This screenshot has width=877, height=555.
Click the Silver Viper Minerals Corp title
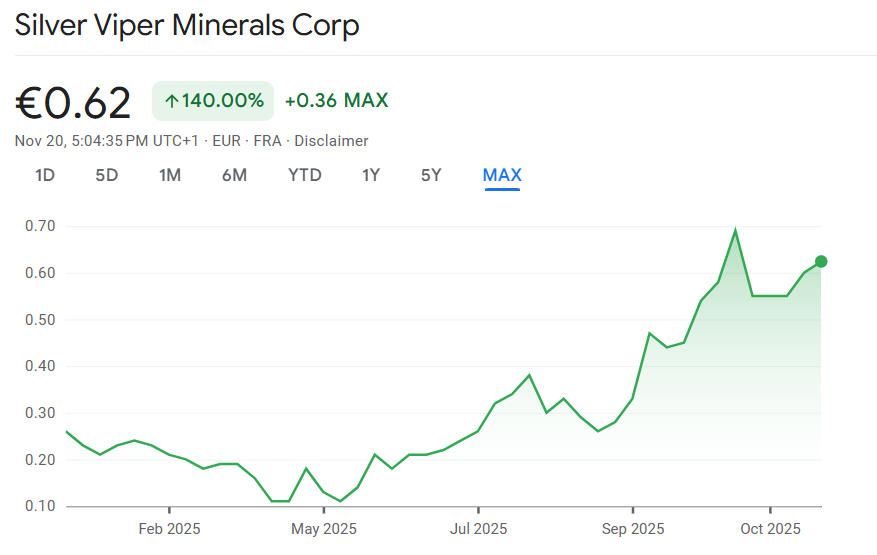(187, 25)
